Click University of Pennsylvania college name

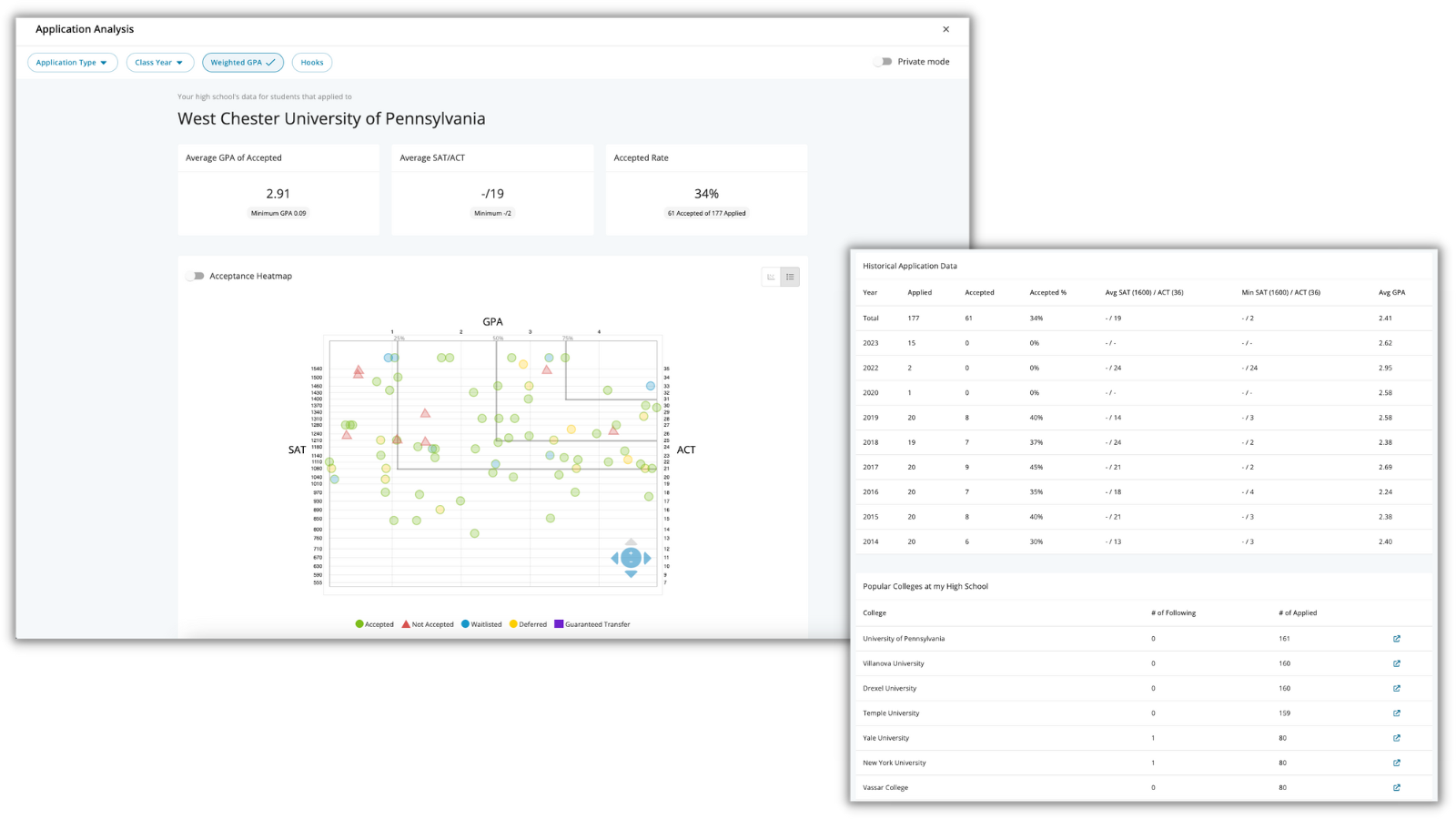point(904,639)
